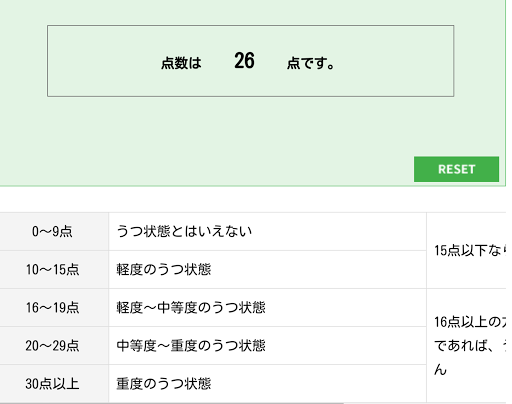The height and width of the screenshot is (404, 512).
Task: Click the うつ状態とはいえない cell
Action: (267, 231)
